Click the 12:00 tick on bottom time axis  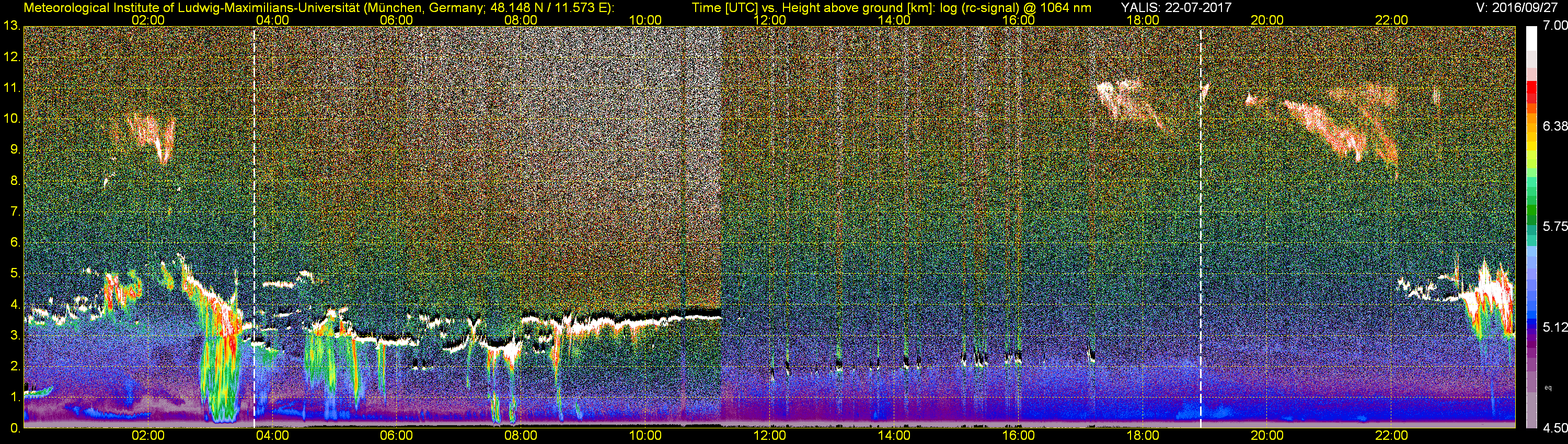[769, 436]
